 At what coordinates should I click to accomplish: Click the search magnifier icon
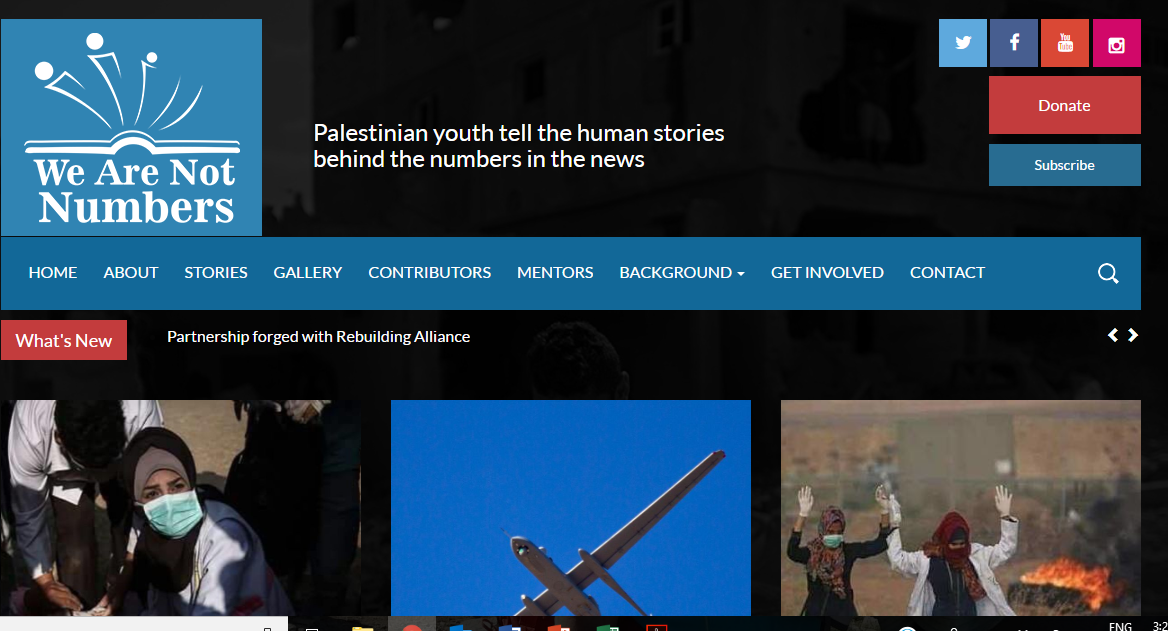pyautogui.click(x=1108, y=273)
